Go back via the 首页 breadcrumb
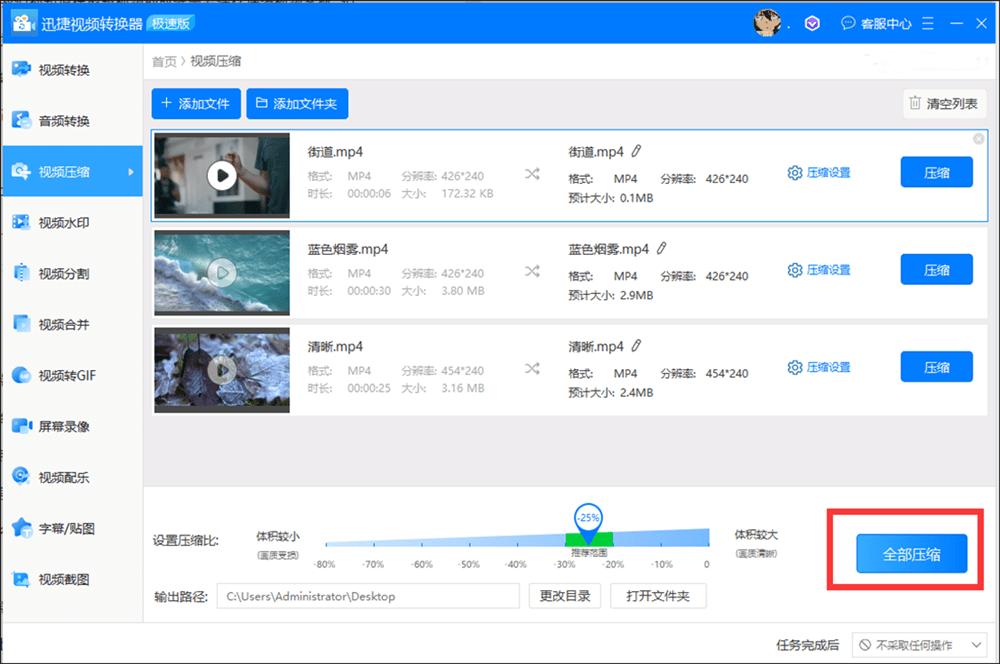 [x=163, y=61]
